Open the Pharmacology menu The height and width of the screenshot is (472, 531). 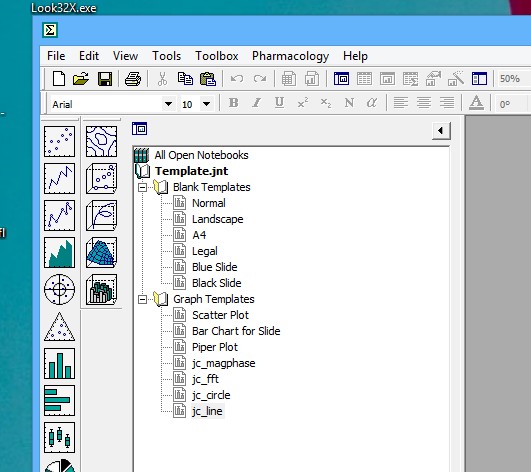[290, 56]
